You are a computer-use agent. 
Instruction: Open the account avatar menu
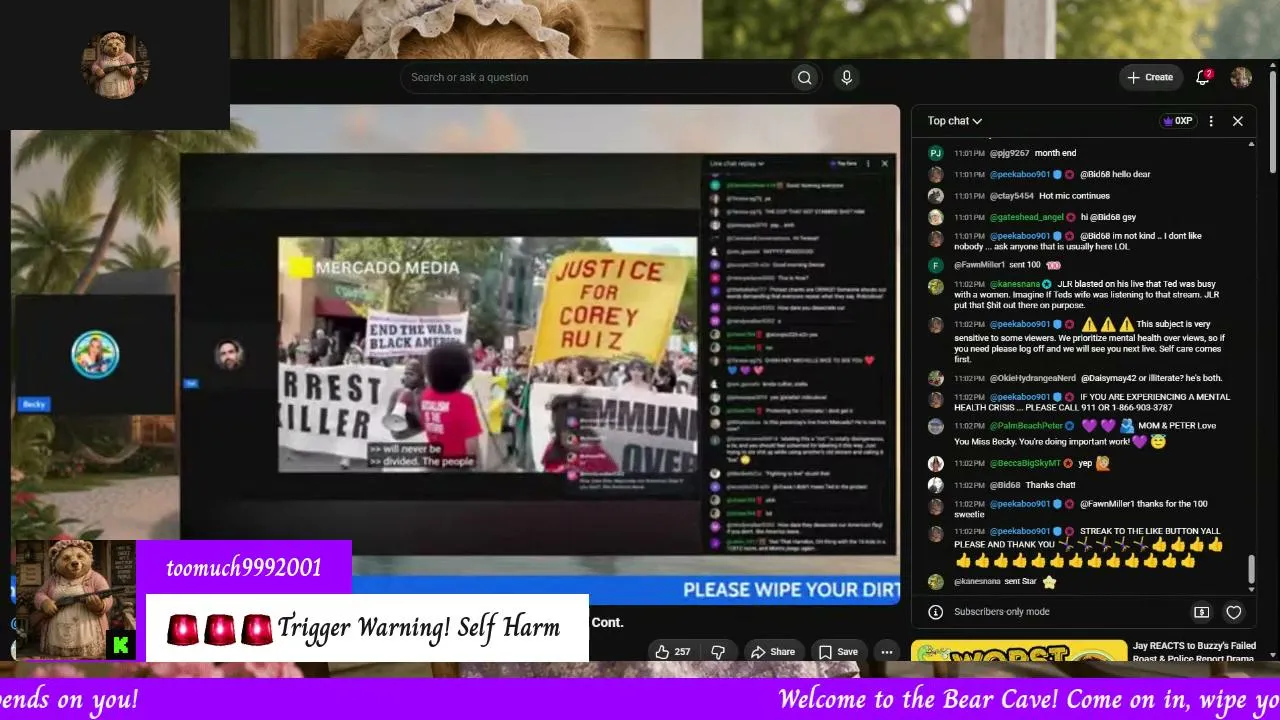tap(1241, 78)
